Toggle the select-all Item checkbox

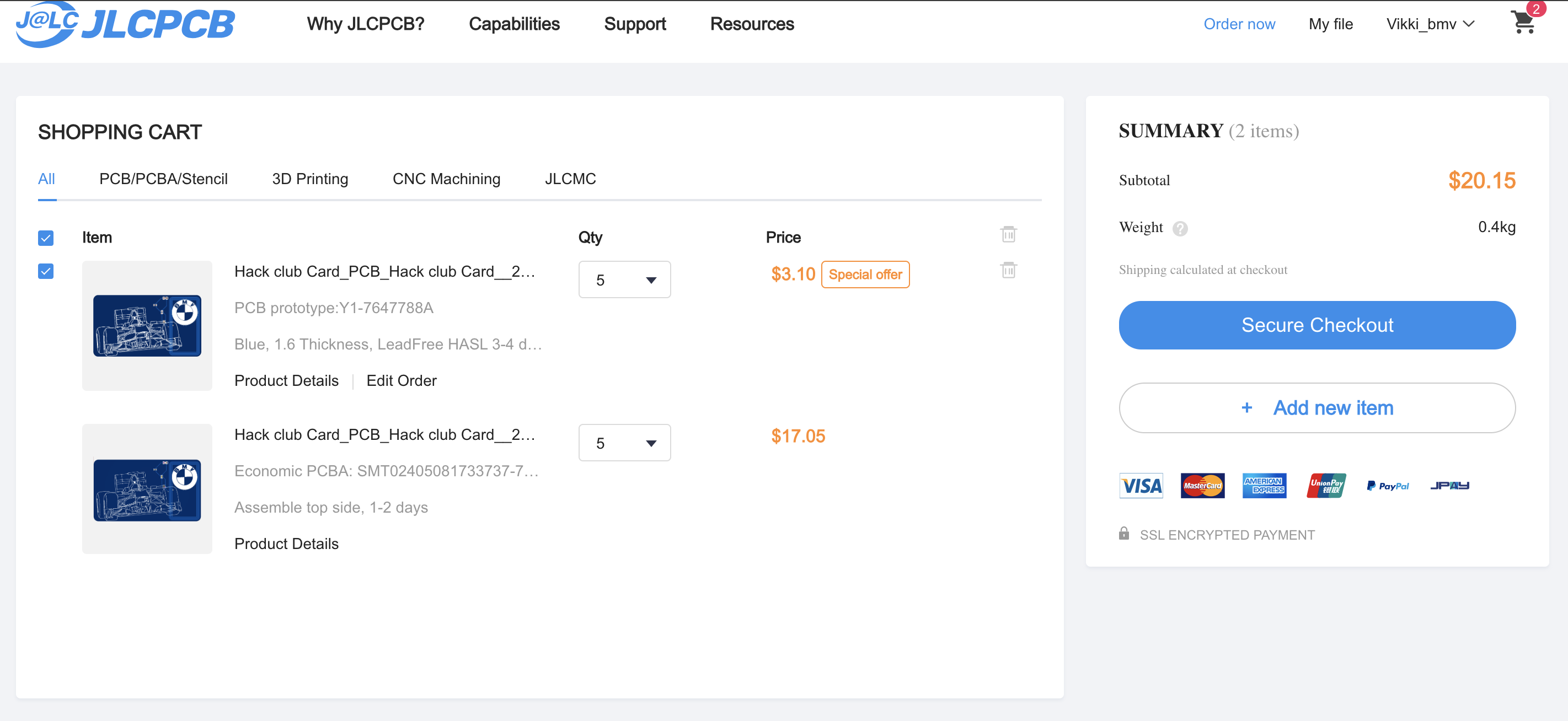coord(46,238)
